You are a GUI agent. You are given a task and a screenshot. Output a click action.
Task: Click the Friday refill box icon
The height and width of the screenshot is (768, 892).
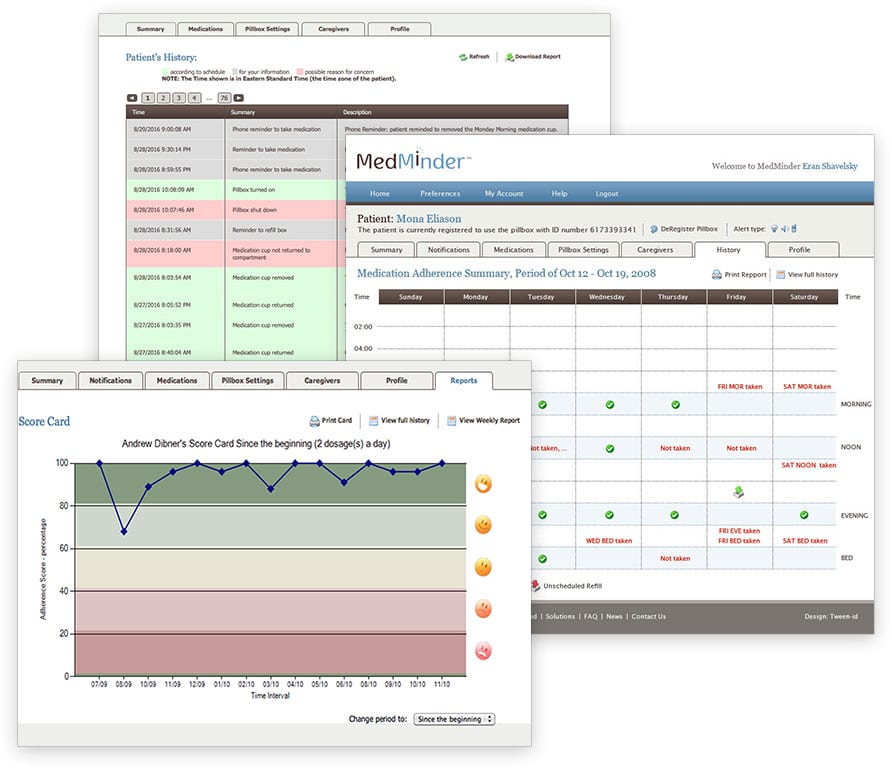pyautogui.click(x=738, y=492)
